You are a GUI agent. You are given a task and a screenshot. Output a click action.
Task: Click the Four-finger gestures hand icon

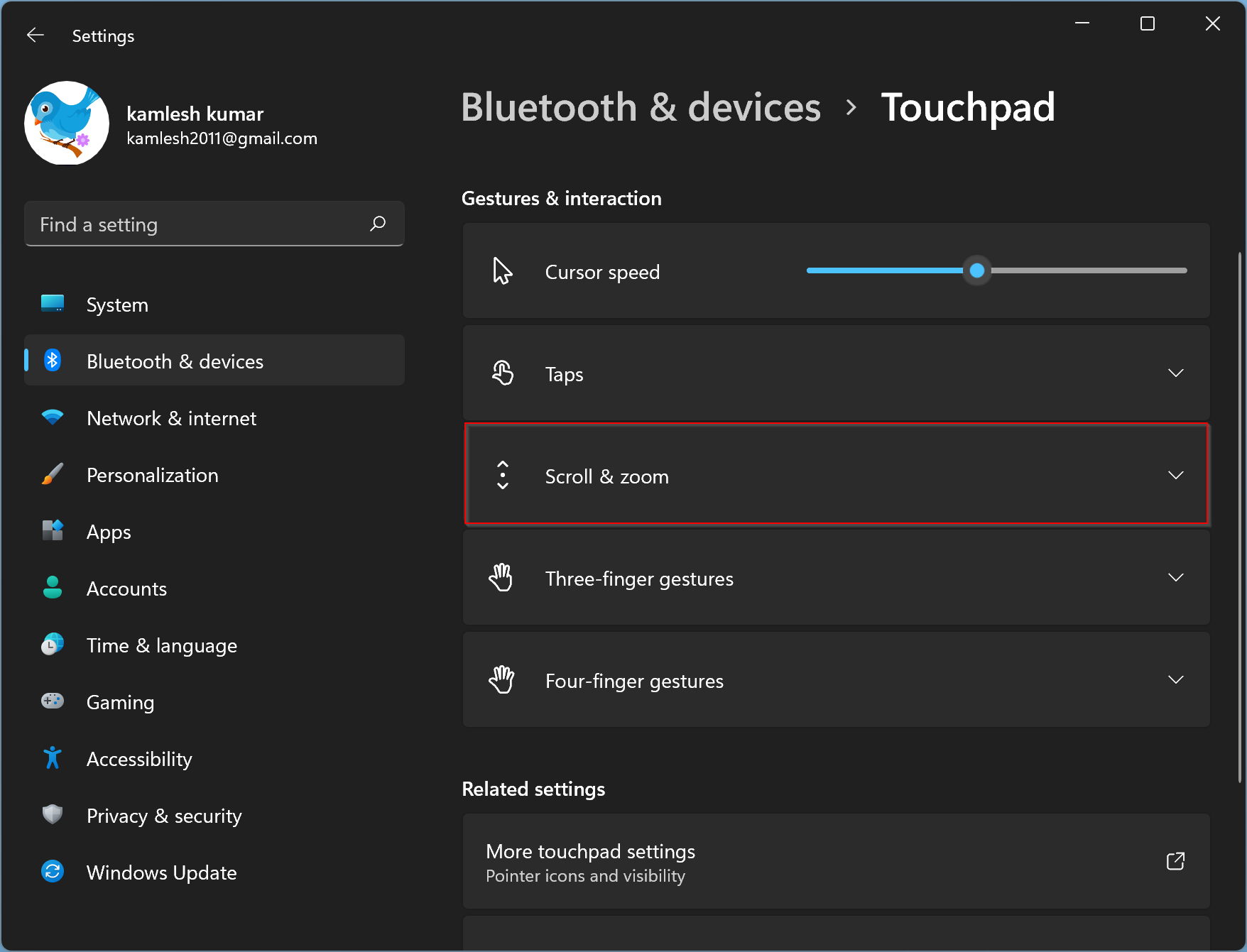click(501, 679)
